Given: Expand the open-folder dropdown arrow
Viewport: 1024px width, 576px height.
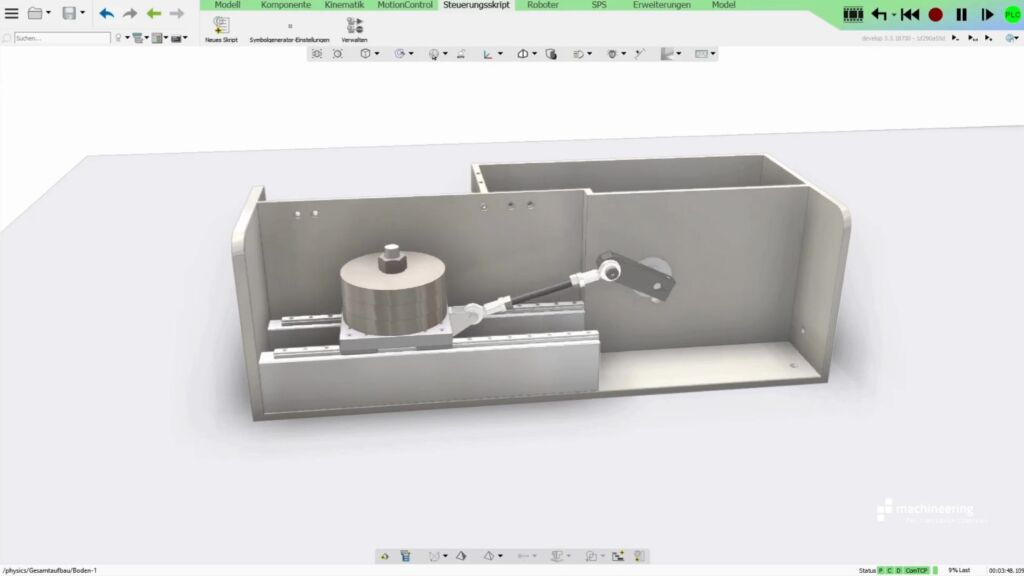Looking at the screenshot, I should coord(49,13).
